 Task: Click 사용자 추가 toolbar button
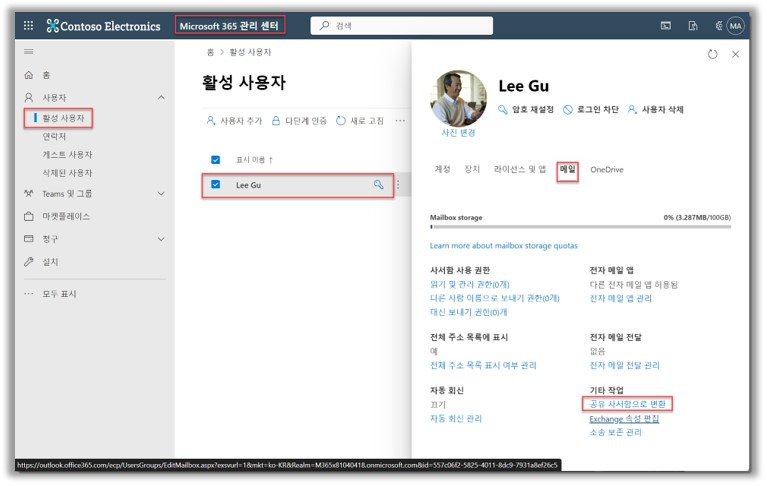tap(234, 120)
